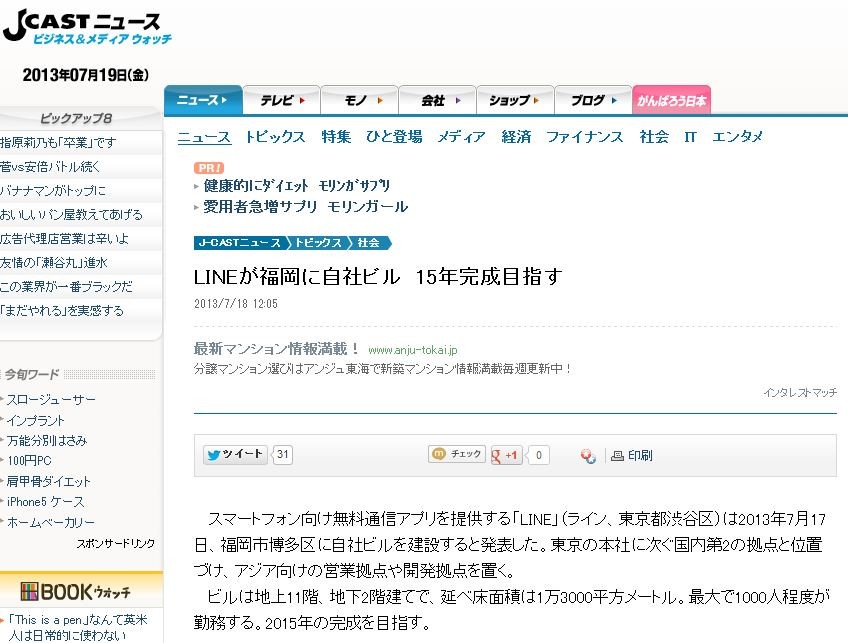Click the article date 2013/7/18 12:05

pyautogui.click(x=236, y=303)
